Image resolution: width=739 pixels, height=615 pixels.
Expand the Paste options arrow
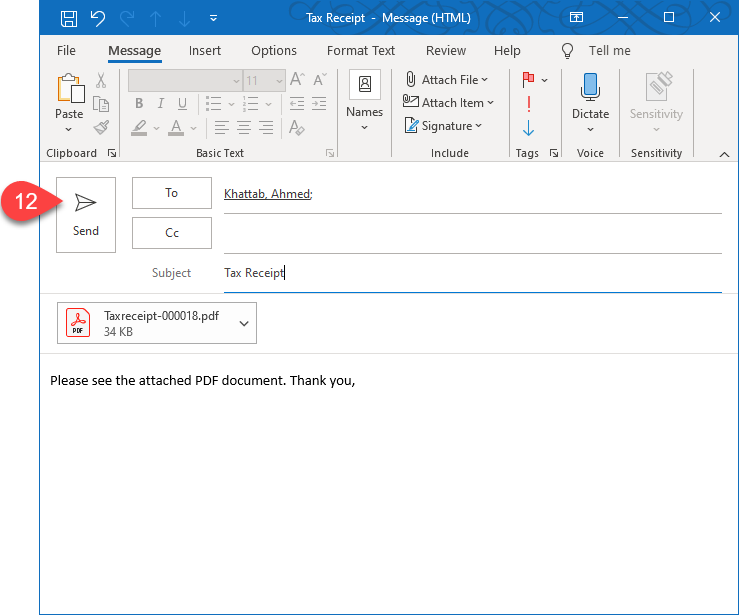[69, 129]
